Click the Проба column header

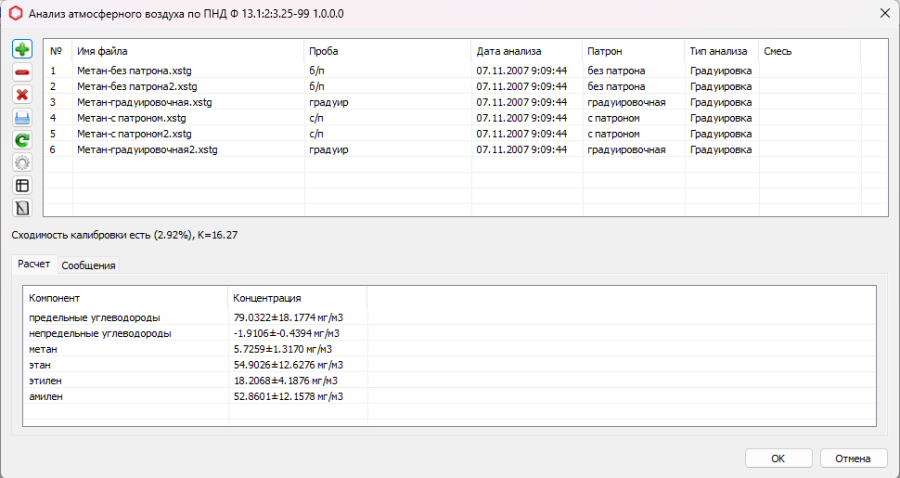[x=387, y=51]
